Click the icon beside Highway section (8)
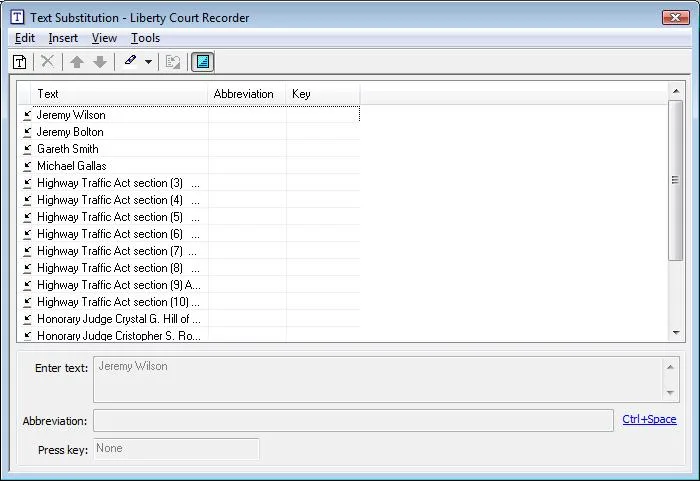The image size is (700, 481). point(27,268)
